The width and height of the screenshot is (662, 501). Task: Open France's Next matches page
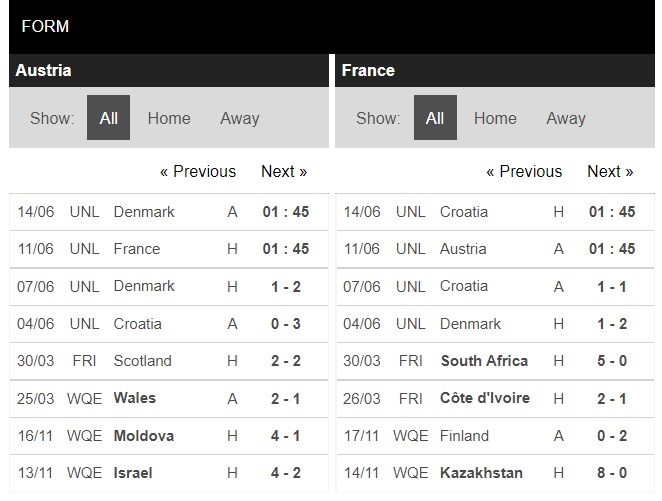coord(610,171)
